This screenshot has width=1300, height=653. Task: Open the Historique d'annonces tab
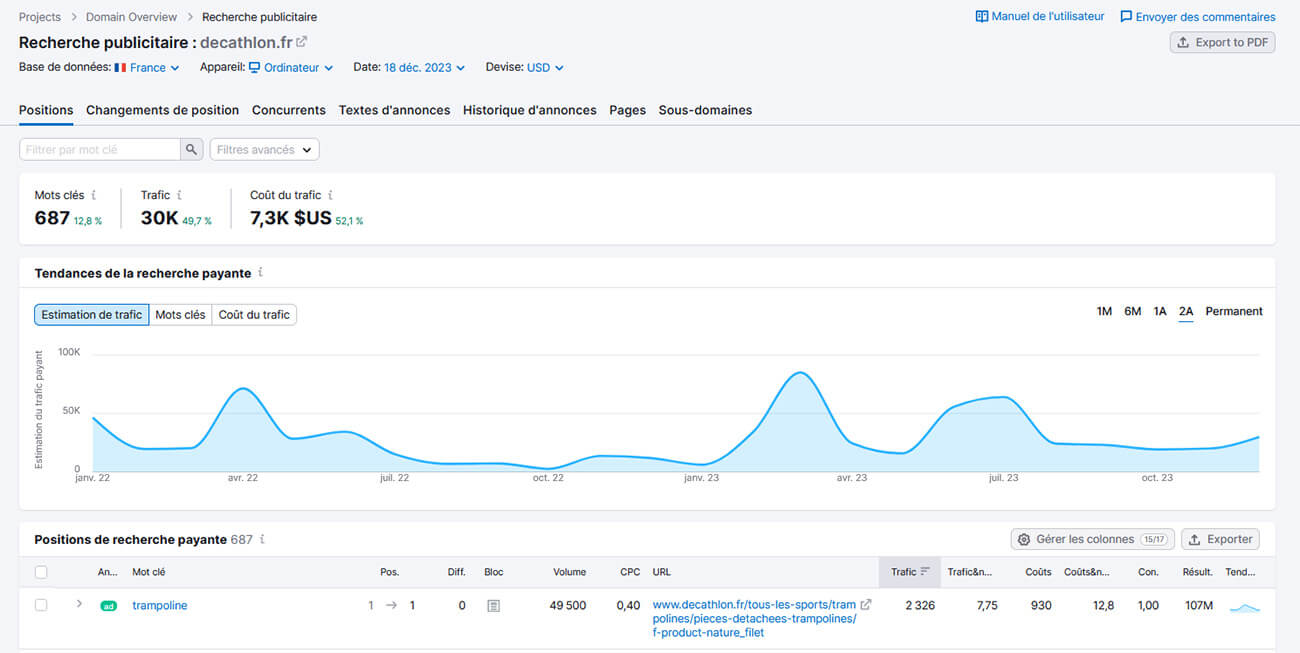click(530, 110)
